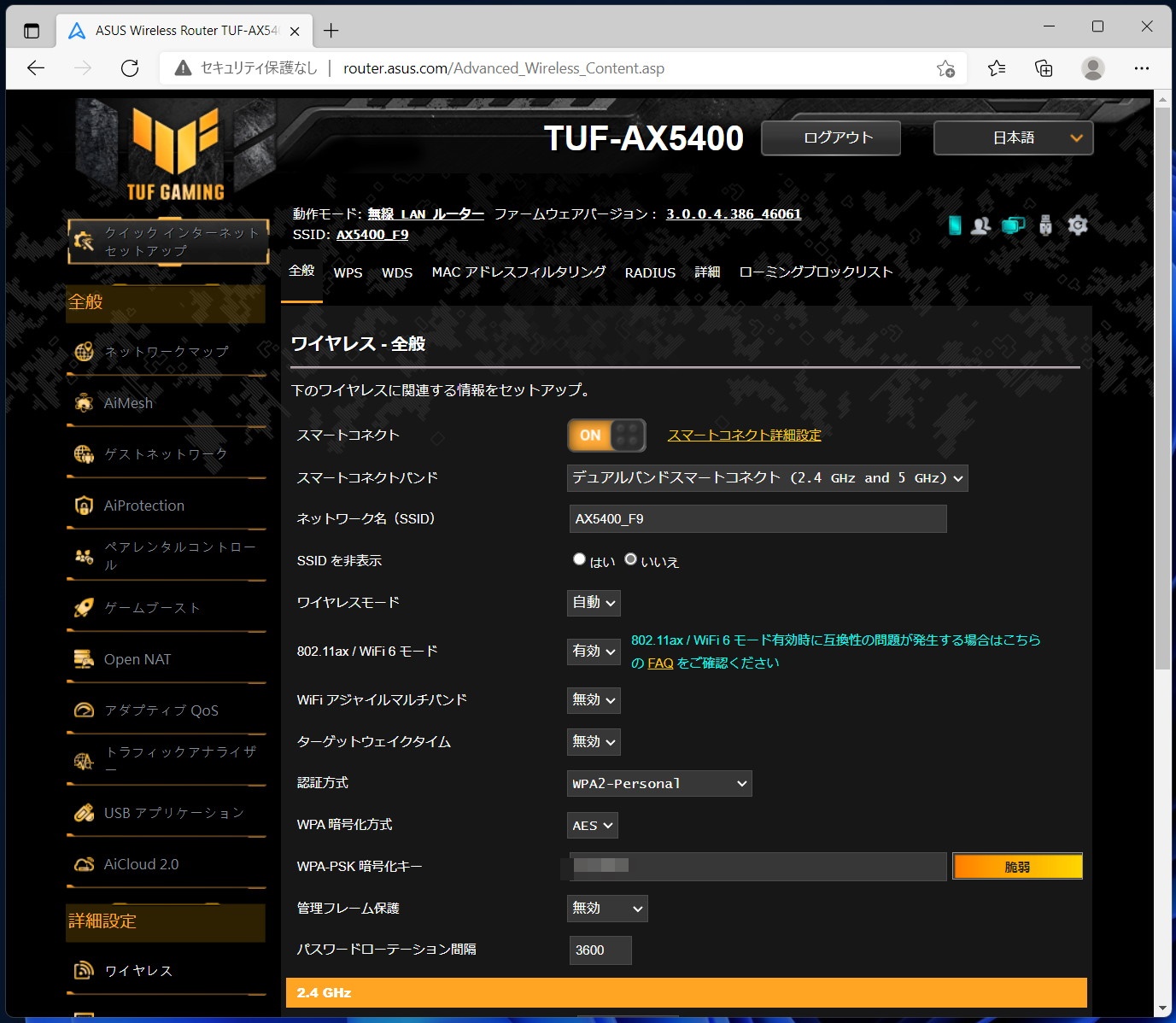Click the アダプティブ QoS gauge icon
The width and height of the screenshot is (1176, 1023).
coord(84,710)
